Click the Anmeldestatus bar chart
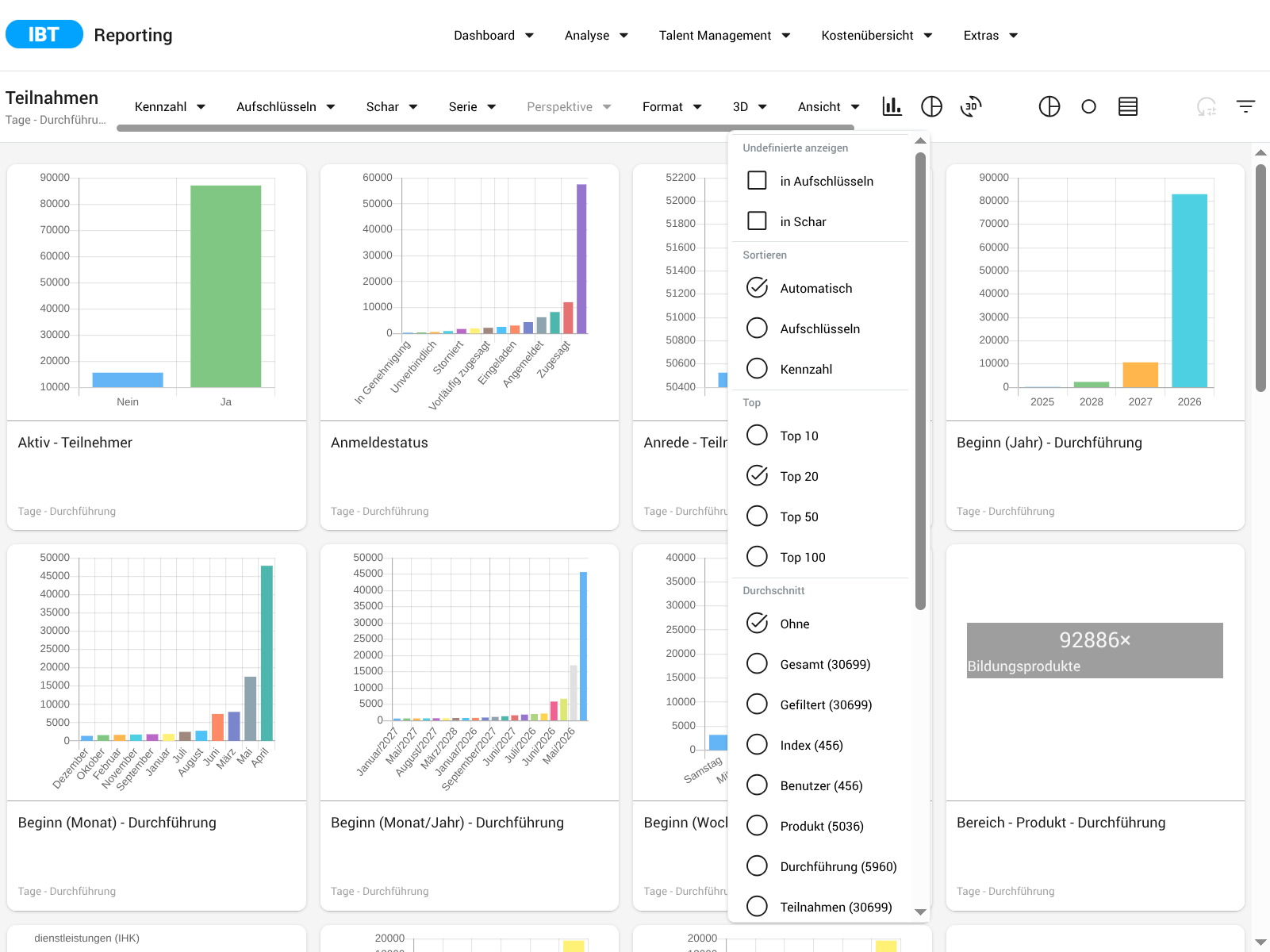The width and height of the screenshot is (1270, 952). click(x=470, y=292)
